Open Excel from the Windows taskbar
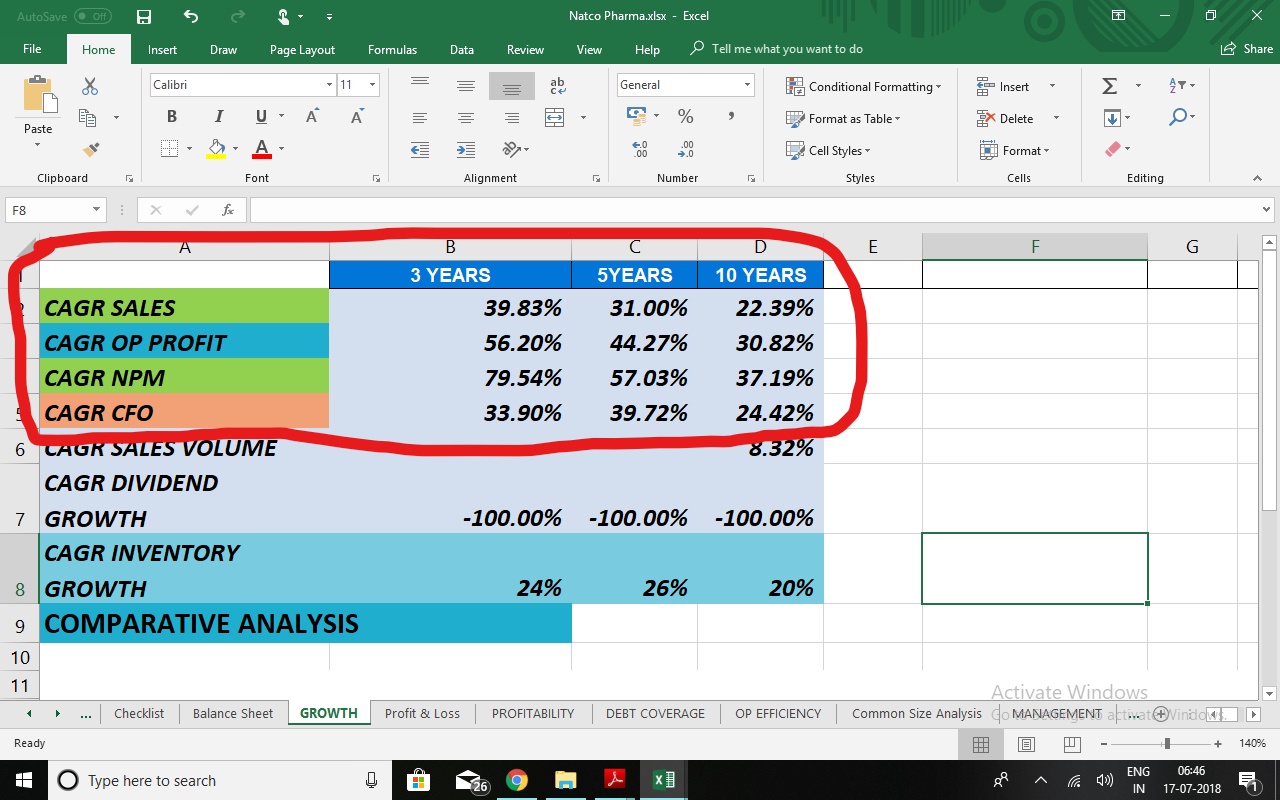This screenshot has width=1280, height=800. [663, 780]
